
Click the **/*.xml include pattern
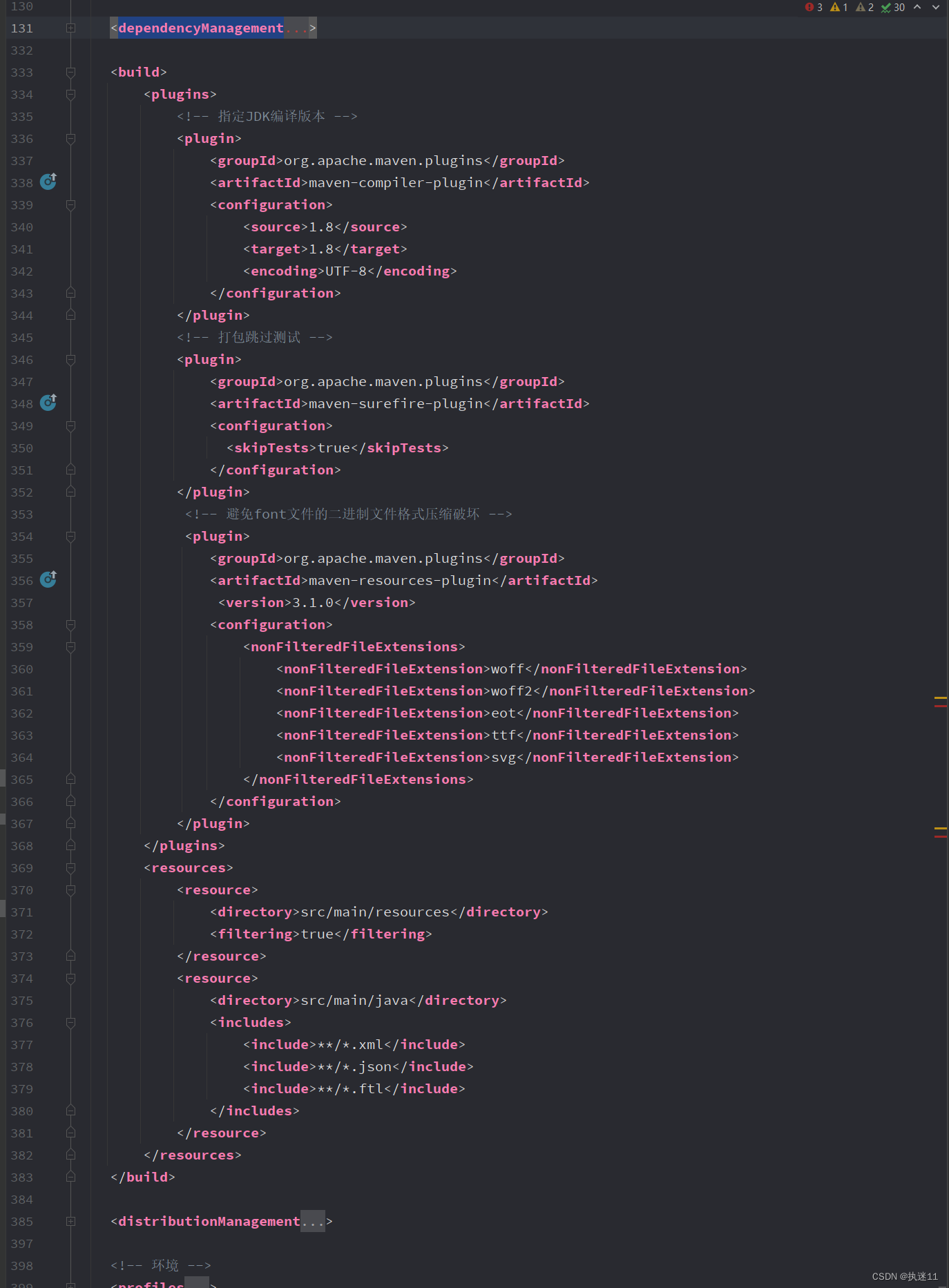350,1045
